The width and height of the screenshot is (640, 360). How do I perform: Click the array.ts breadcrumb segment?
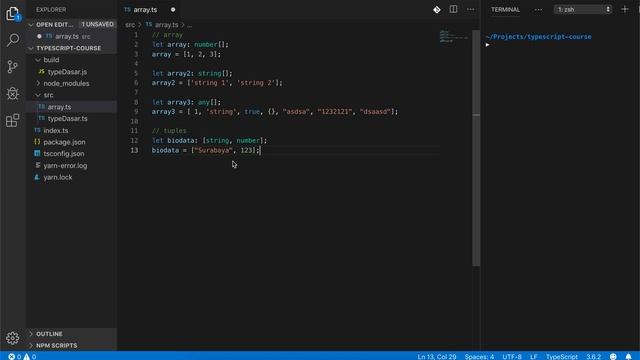162,25
